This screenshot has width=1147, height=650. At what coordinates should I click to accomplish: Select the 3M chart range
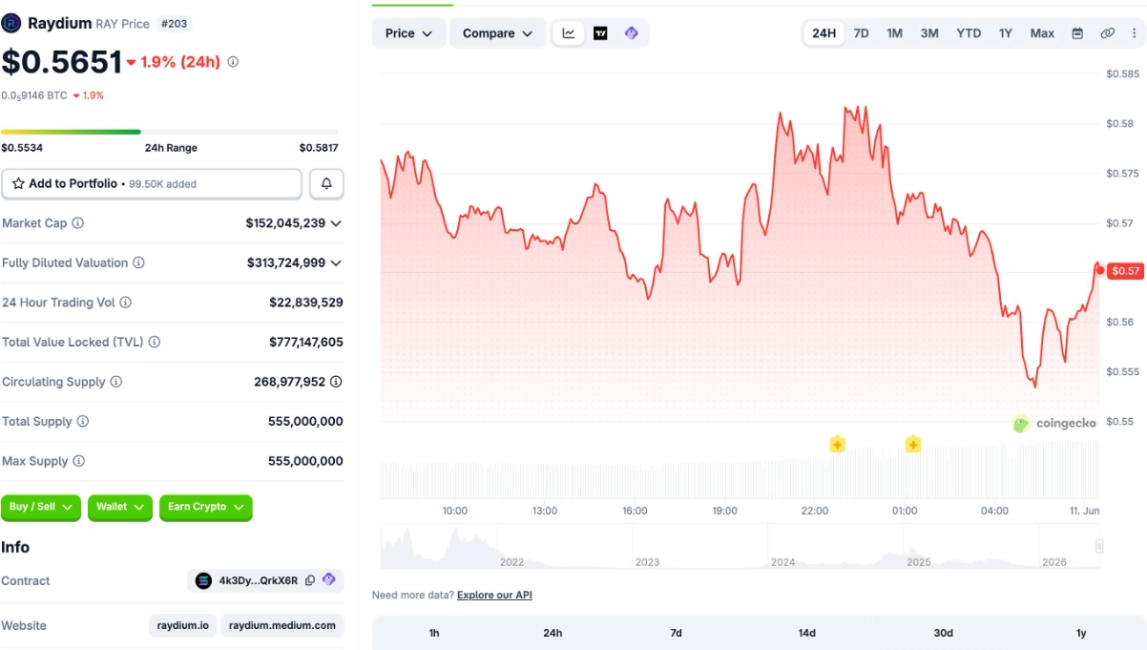point(929,33)
